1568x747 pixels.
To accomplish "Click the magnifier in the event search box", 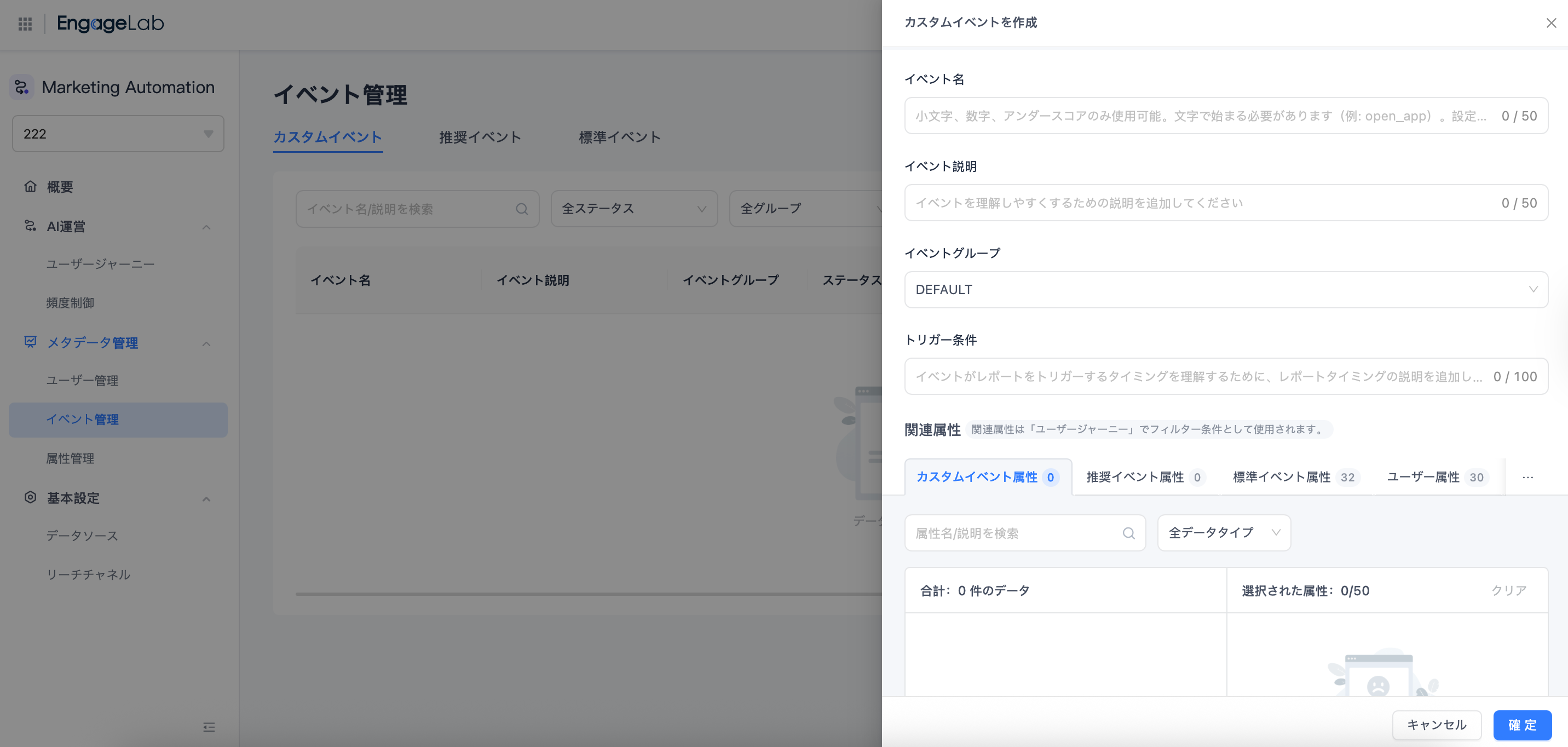I will pyautogui.click(x=522, y=209).
